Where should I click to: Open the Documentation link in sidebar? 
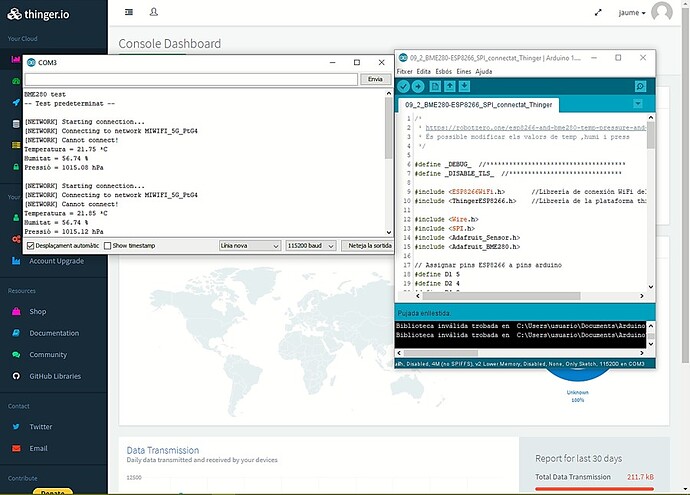tap(54, 333)
